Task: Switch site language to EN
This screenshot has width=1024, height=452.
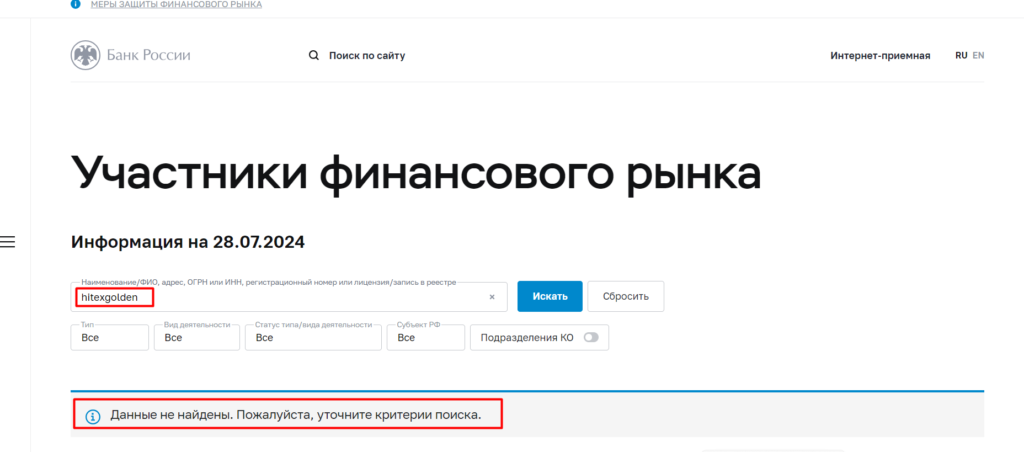Action: [978, 56]
